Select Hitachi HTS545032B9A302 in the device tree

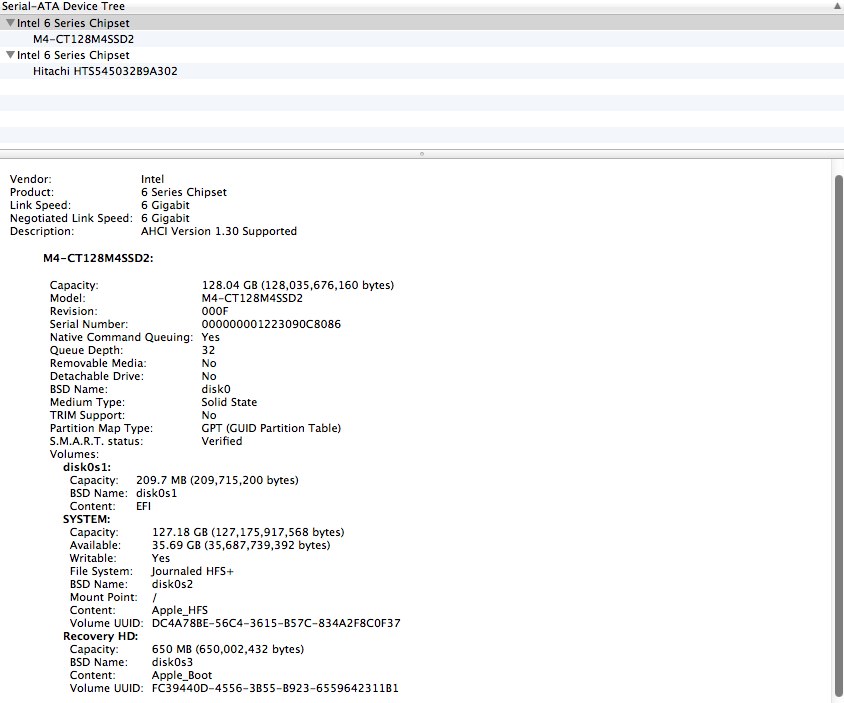click(x=105, y=71)
